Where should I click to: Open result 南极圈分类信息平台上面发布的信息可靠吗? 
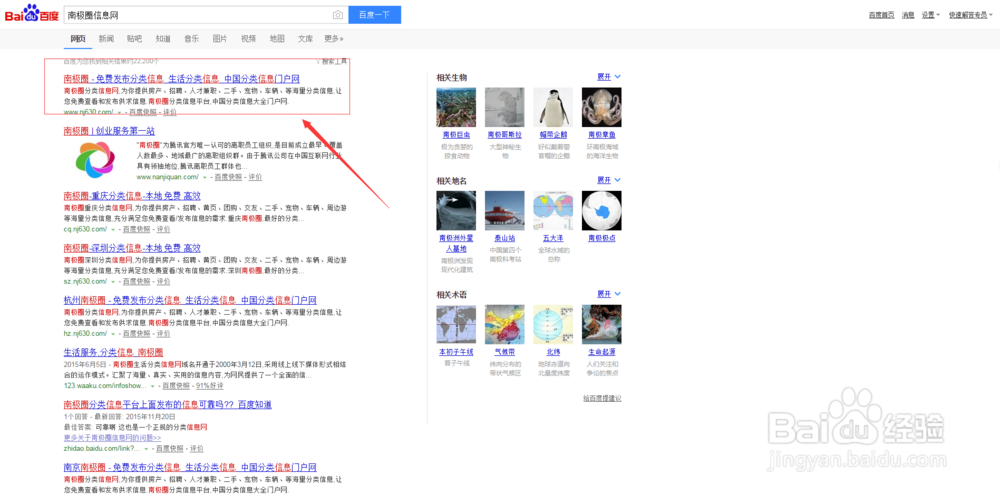168,405
